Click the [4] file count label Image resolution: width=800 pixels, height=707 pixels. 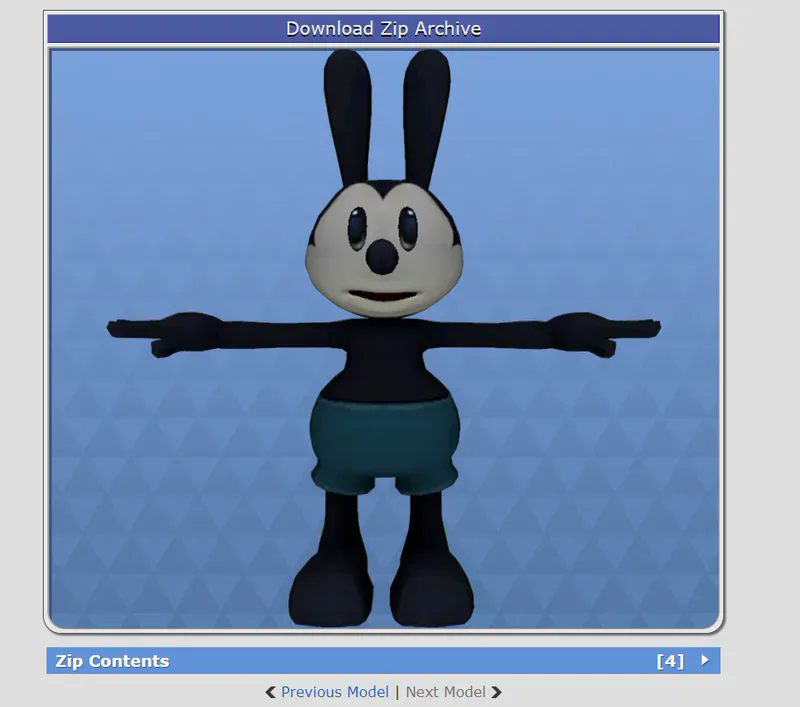tap(670, 661)
